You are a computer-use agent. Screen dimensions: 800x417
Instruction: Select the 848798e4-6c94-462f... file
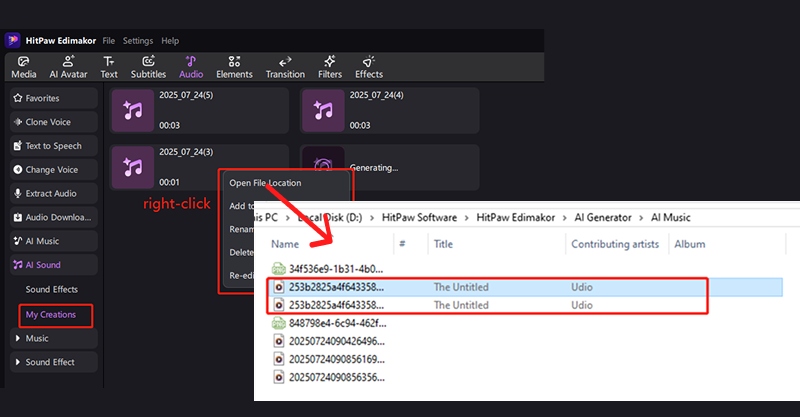pyautogui.click(x=337, y=323)
